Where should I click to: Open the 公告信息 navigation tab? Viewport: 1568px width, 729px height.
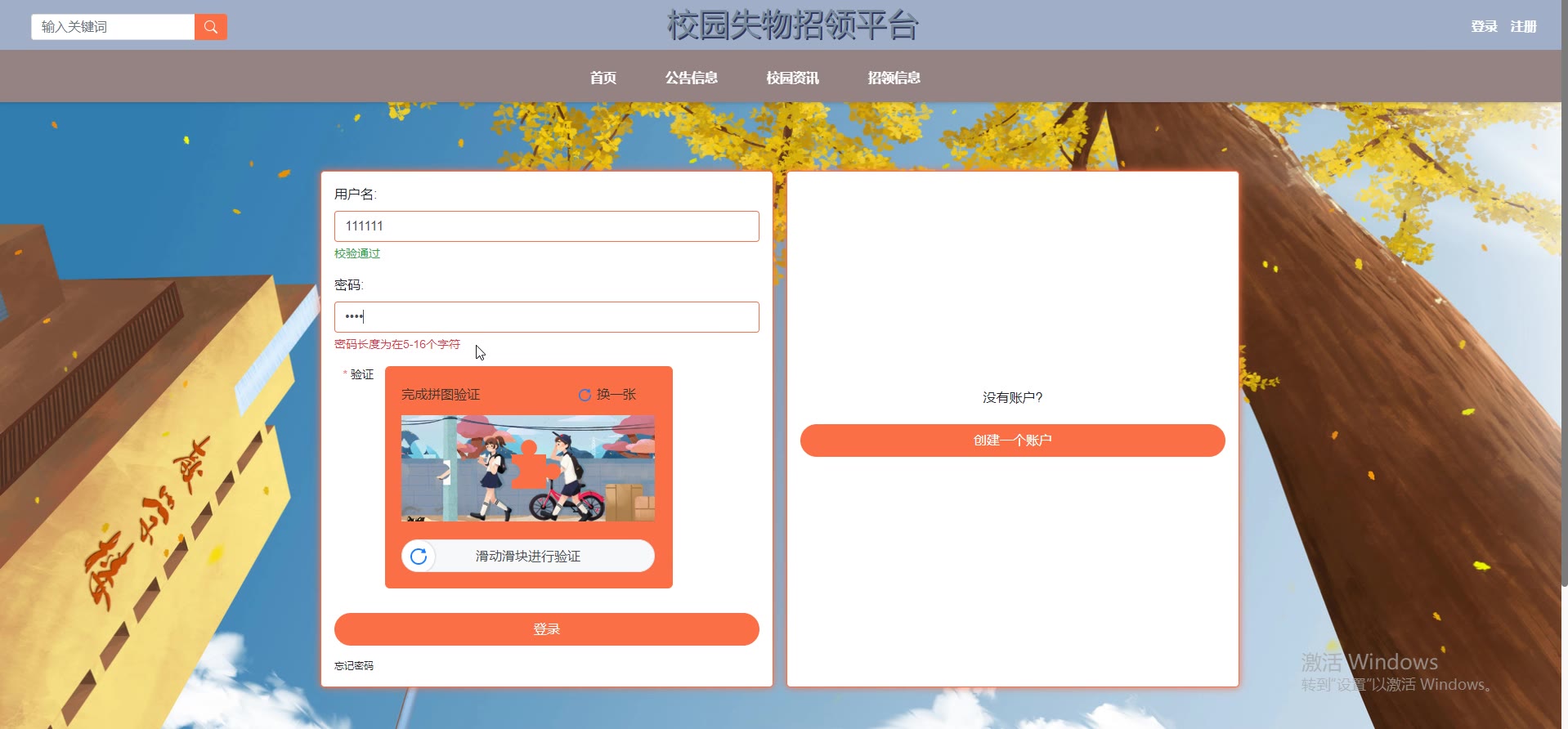coord(691,78)
